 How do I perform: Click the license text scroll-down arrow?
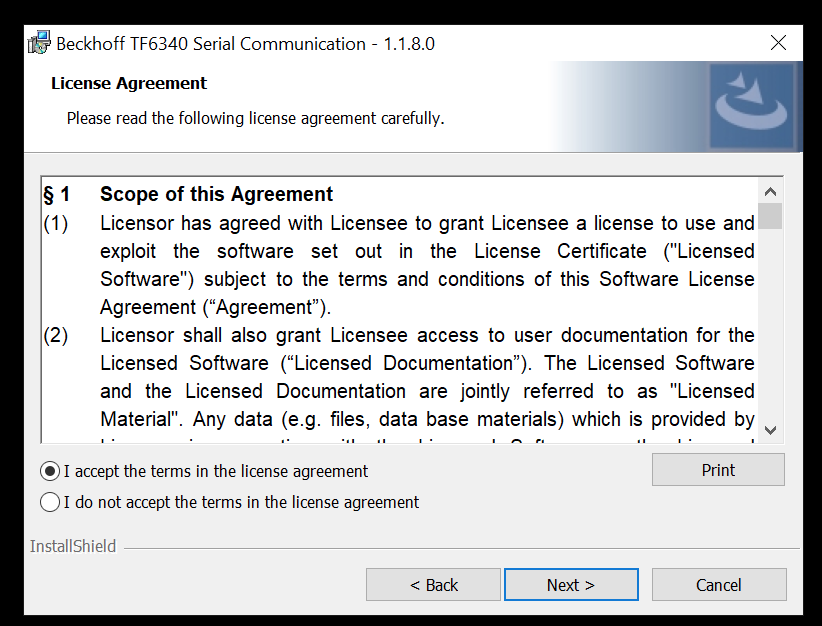tap(770, 430)
